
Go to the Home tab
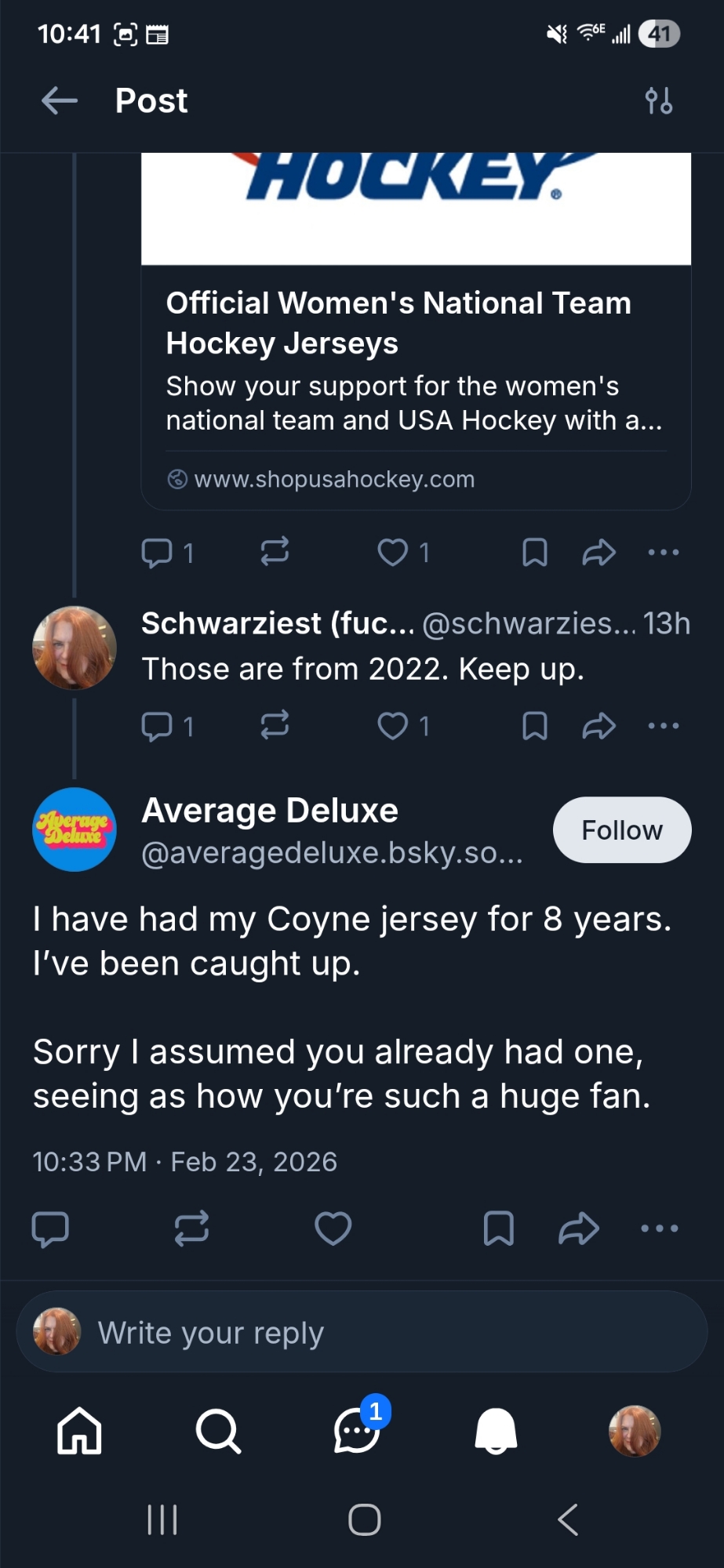point(79,1431)
